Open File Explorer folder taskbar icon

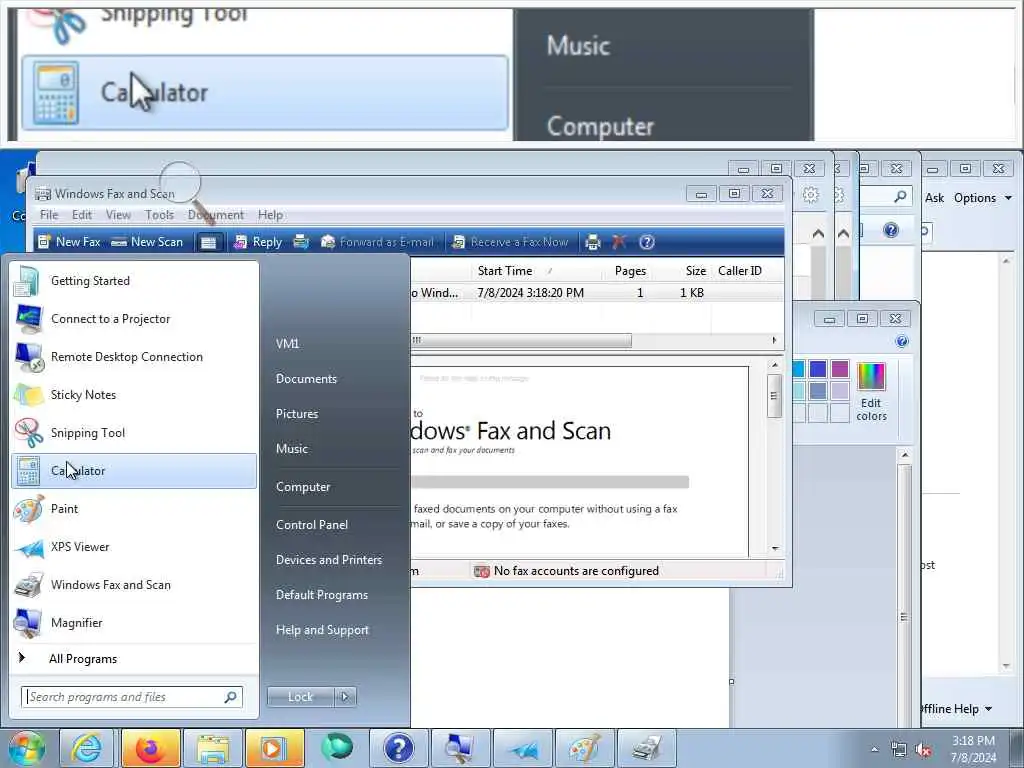pyautogui.click(x=212, y=748)
